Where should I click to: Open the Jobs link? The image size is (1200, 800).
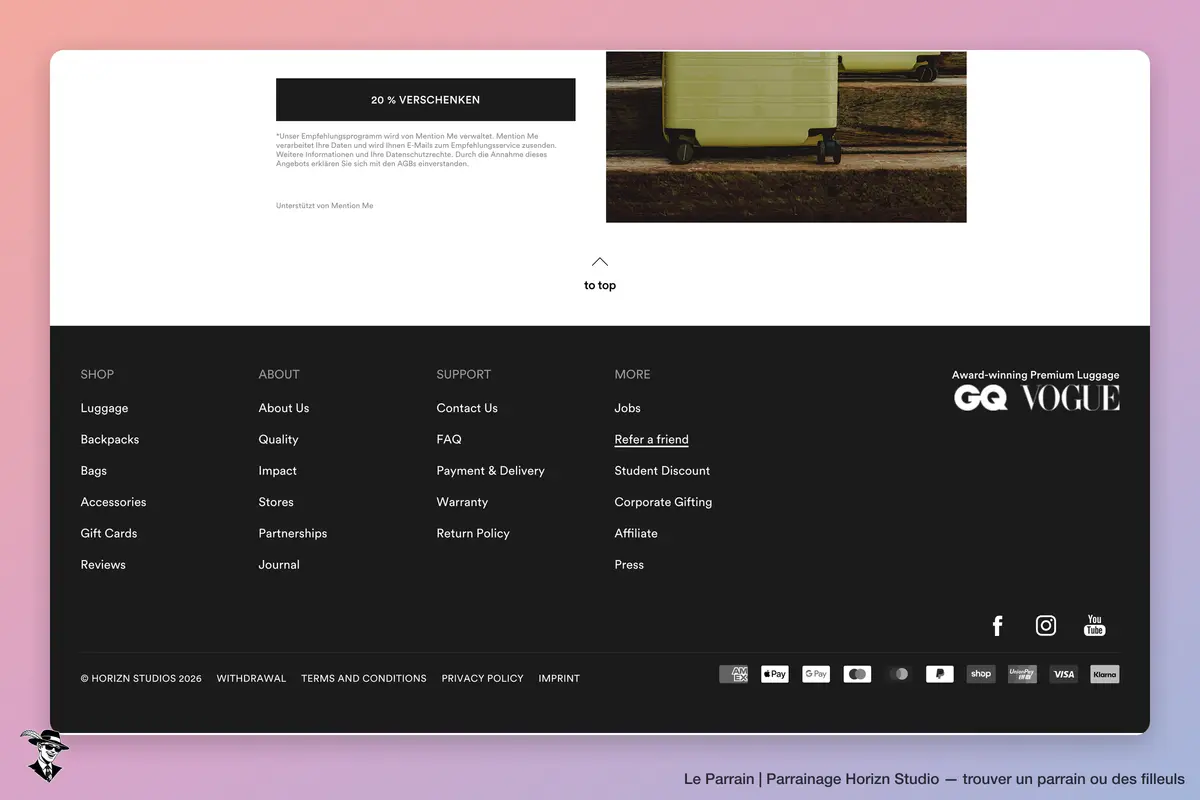628,408
